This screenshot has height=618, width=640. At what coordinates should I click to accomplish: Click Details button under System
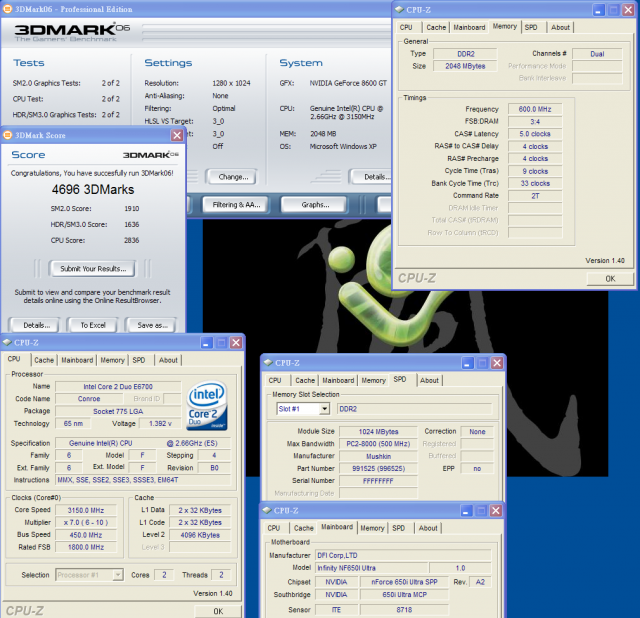click(371, 177)
